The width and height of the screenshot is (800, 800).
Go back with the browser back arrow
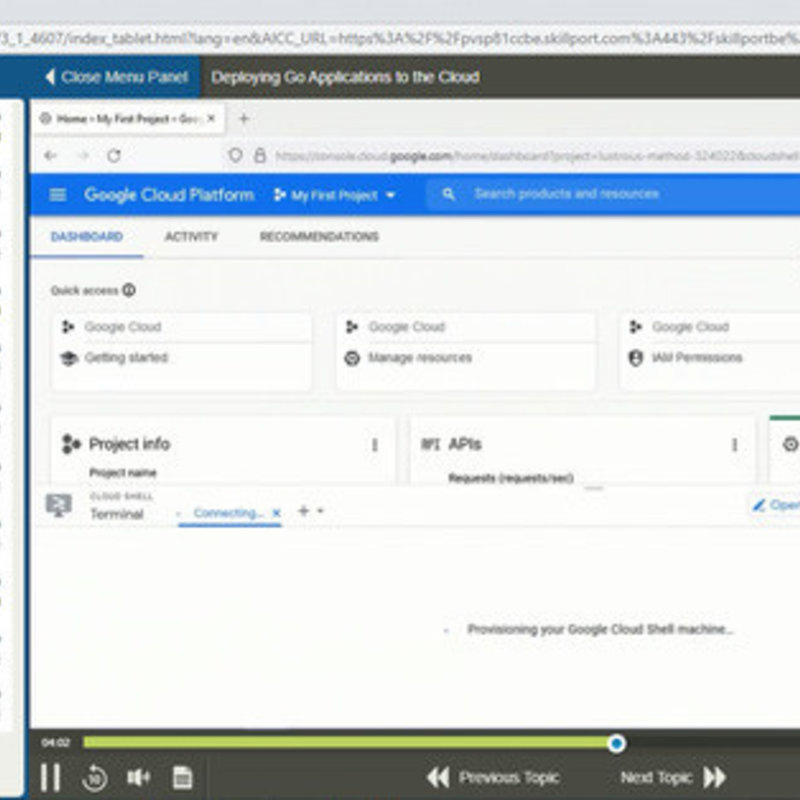pos(50,156)
